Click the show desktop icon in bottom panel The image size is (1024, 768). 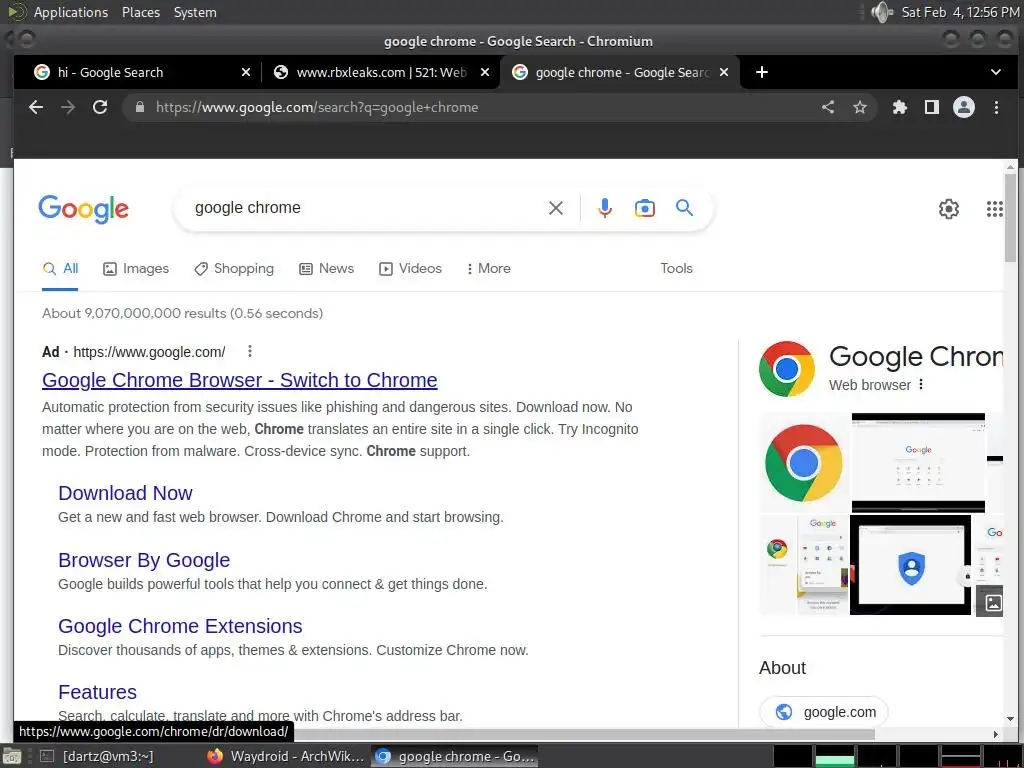pyautogui.click(x=12, y=757)
